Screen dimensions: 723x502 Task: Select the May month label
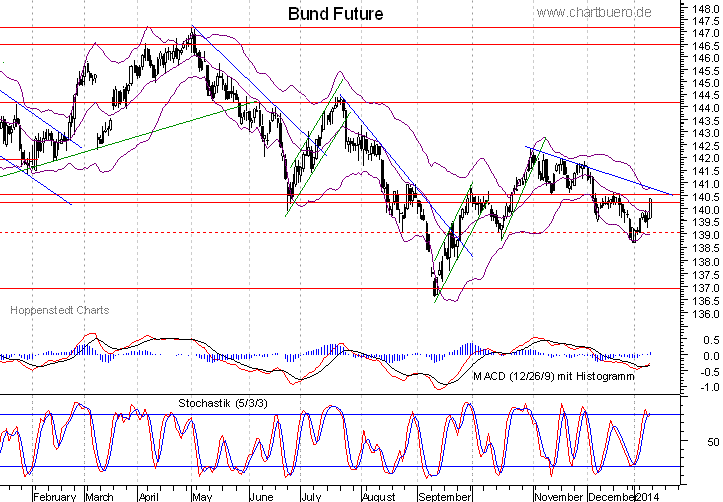tap(202, 496)
